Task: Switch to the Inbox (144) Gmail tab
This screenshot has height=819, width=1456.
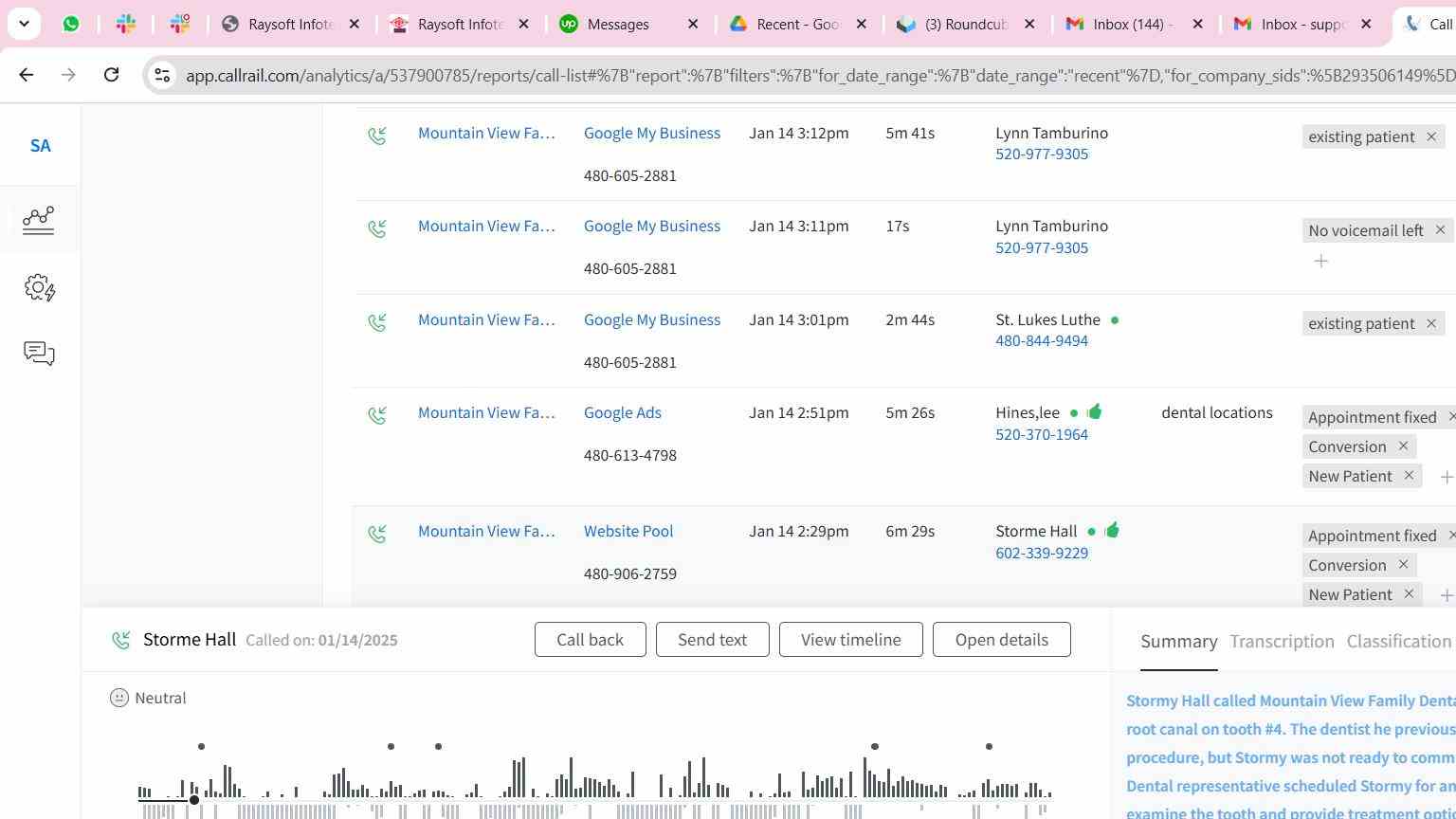Action: 1133,24
